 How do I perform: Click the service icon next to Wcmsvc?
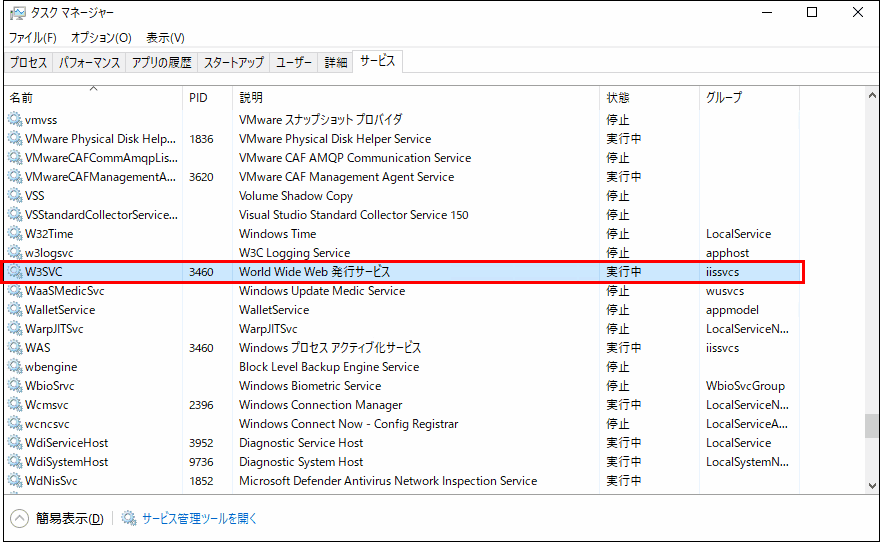click(15, 405)
